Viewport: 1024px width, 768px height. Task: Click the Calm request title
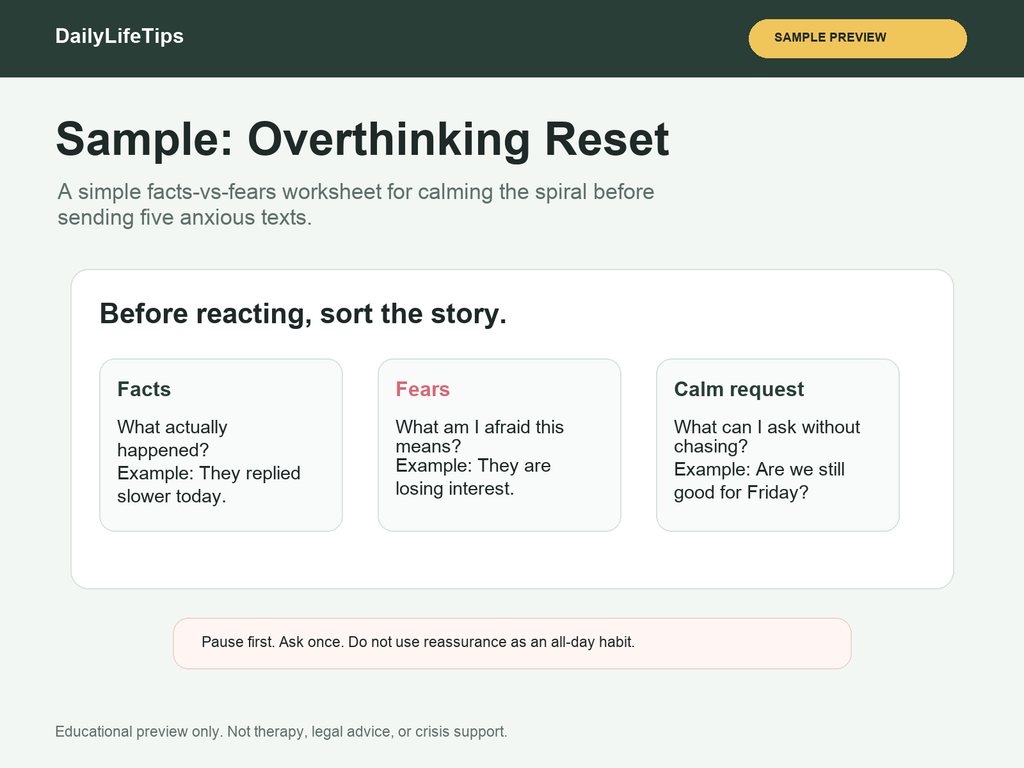pos(739,389)
